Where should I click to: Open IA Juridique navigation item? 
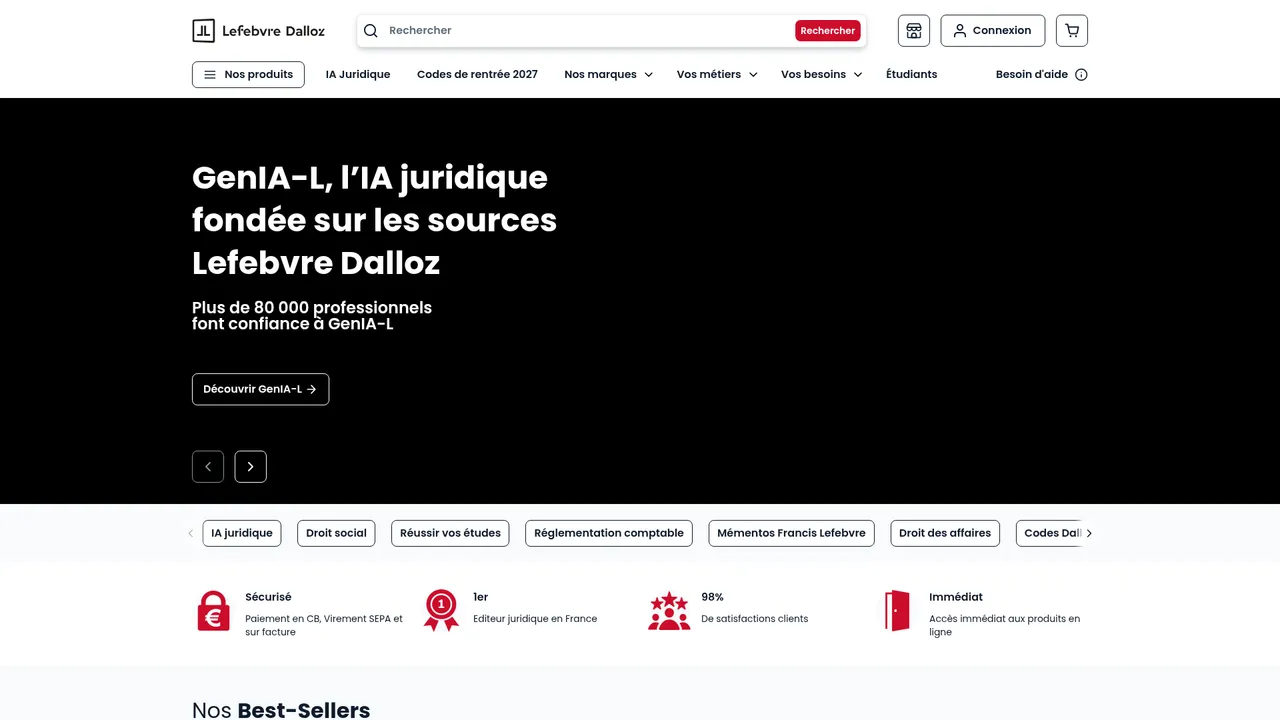coord(358,75)
